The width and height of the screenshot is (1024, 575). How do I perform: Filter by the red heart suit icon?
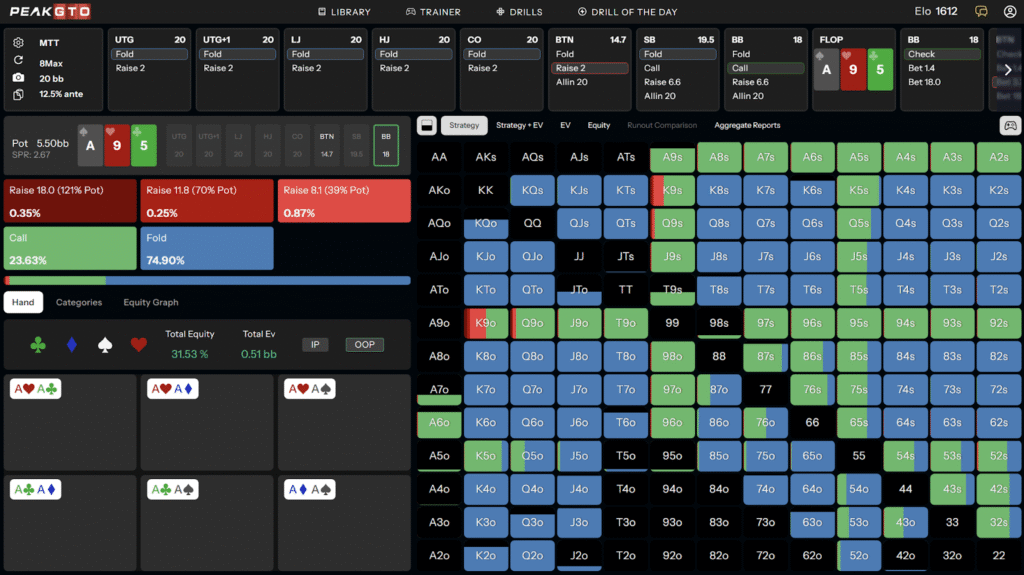coord(138,344)
